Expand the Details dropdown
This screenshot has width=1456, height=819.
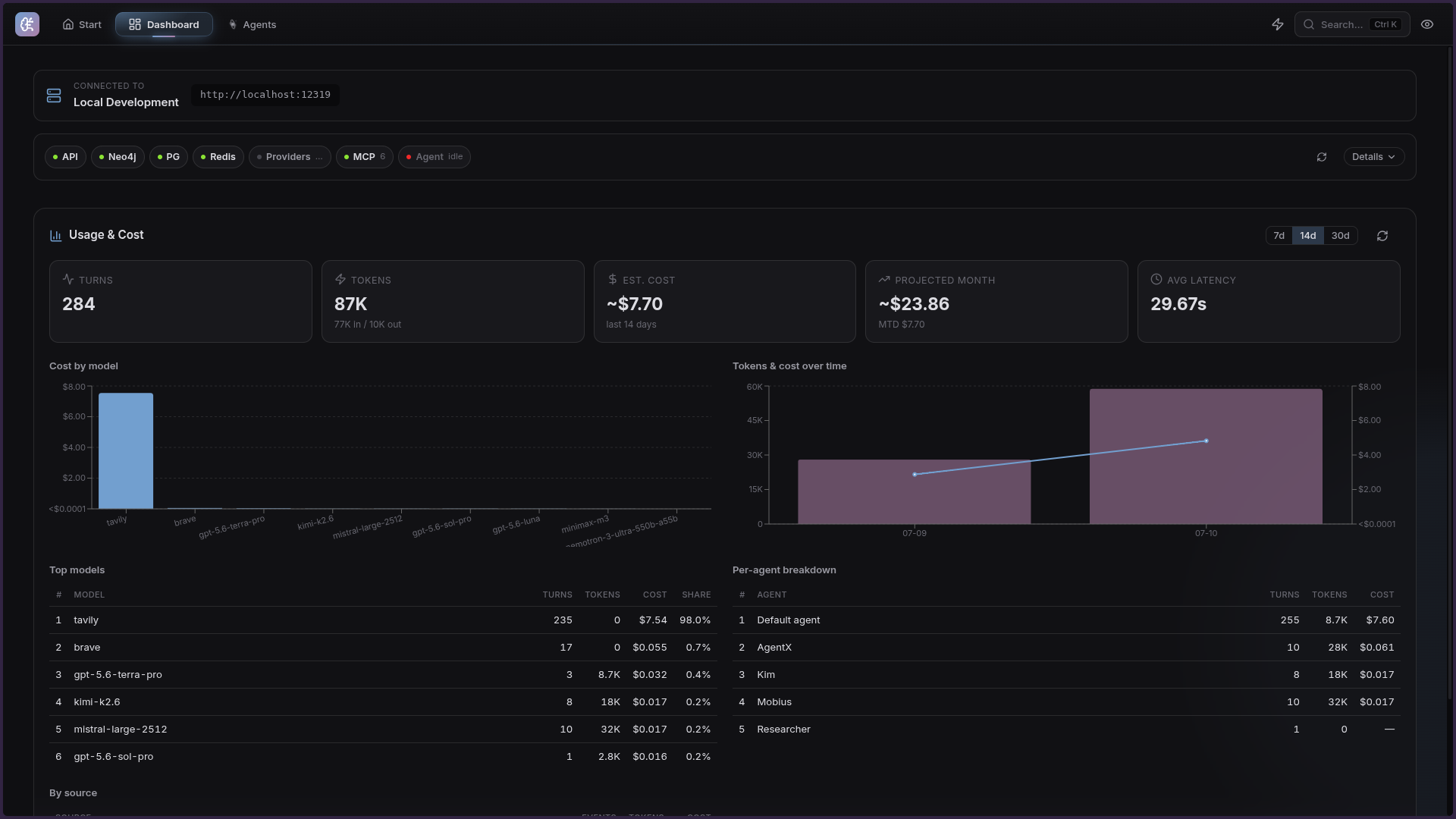(x=1374, y=157)
